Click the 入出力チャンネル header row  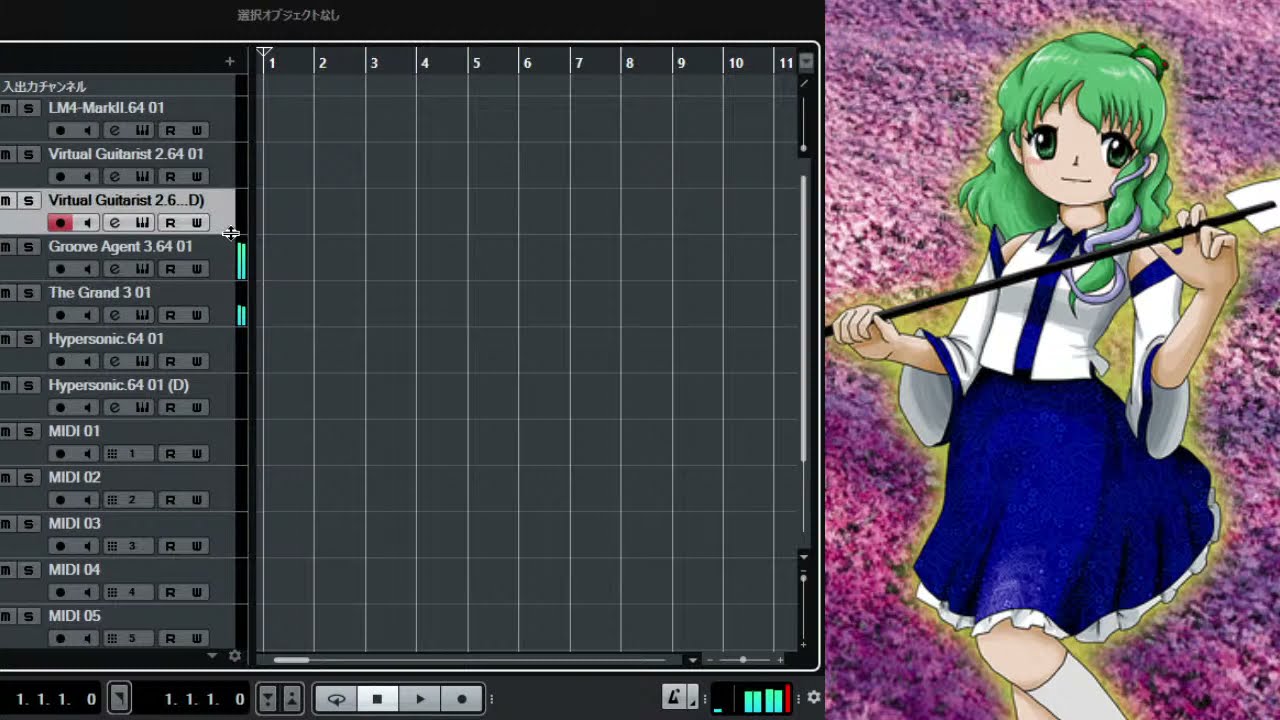pos(118,86)
